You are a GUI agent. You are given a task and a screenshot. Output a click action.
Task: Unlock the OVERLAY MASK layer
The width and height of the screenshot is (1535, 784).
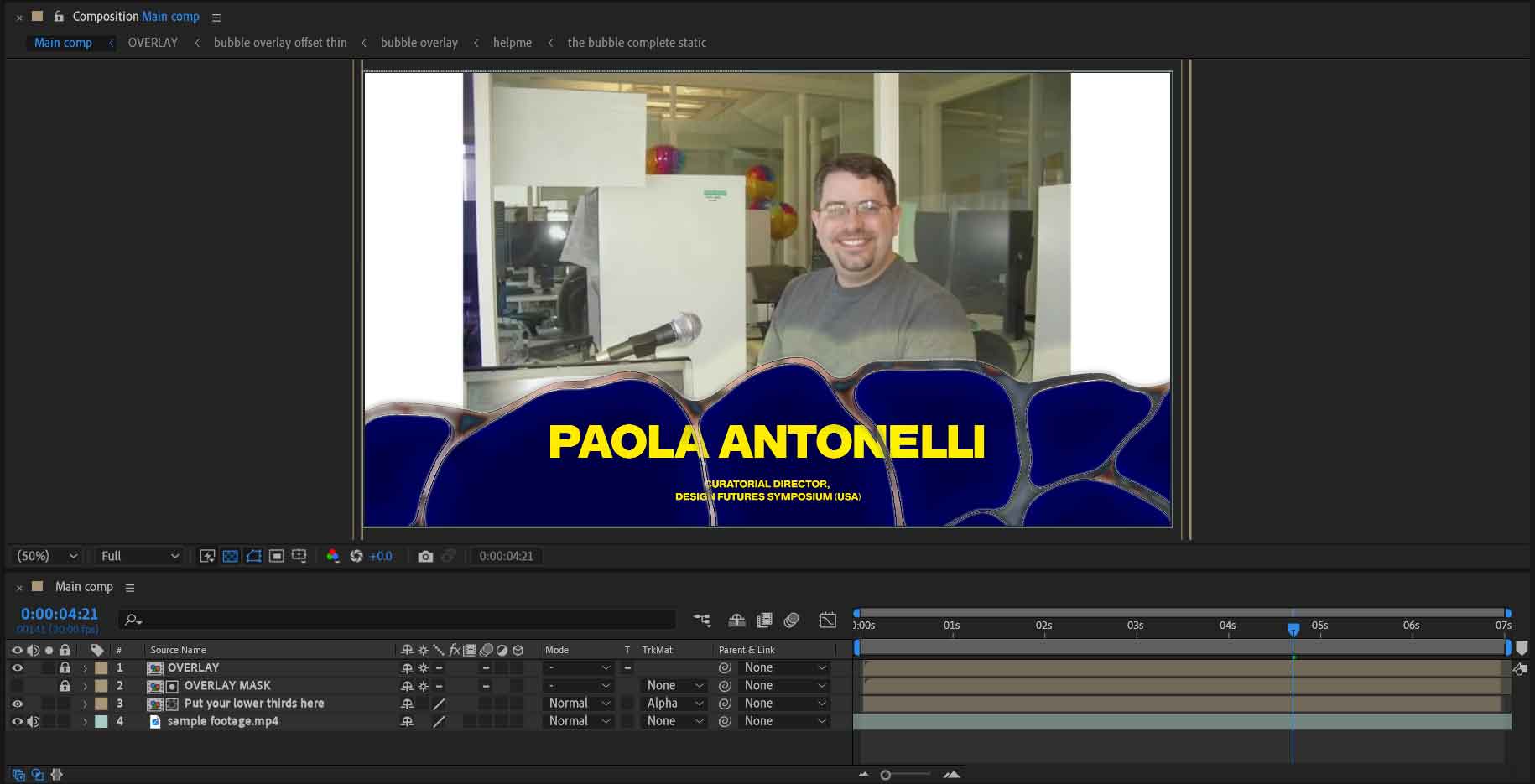(65, 686)
